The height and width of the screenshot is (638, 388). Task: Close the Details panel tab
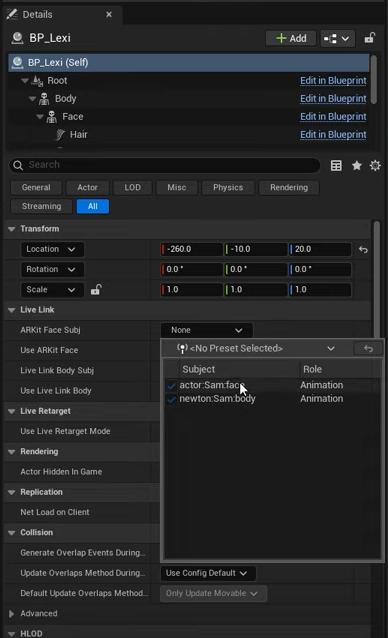pyautogui.click(x=109, y=15)
